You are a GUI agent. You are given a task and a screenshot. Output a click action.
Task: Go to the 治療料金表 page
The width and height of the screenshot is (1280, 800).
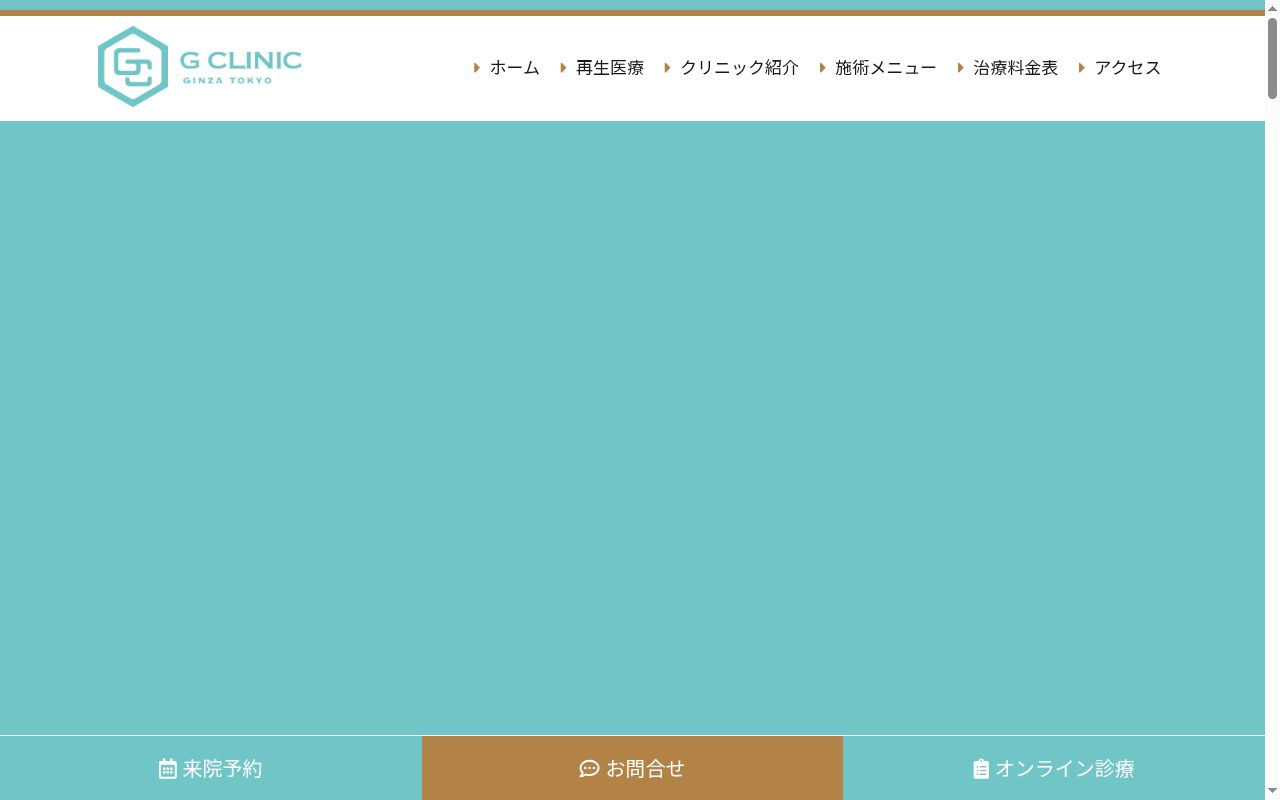(1015, 68)
